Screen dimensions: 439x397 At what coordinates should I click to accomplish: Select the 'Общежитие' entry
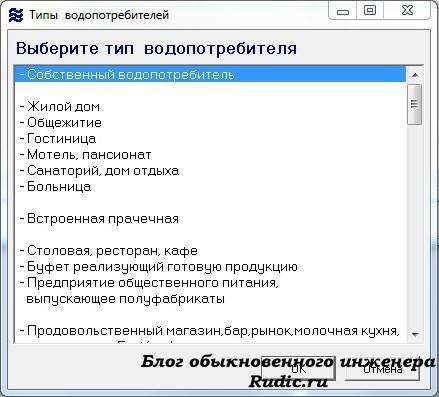click(x=210, y=123)
